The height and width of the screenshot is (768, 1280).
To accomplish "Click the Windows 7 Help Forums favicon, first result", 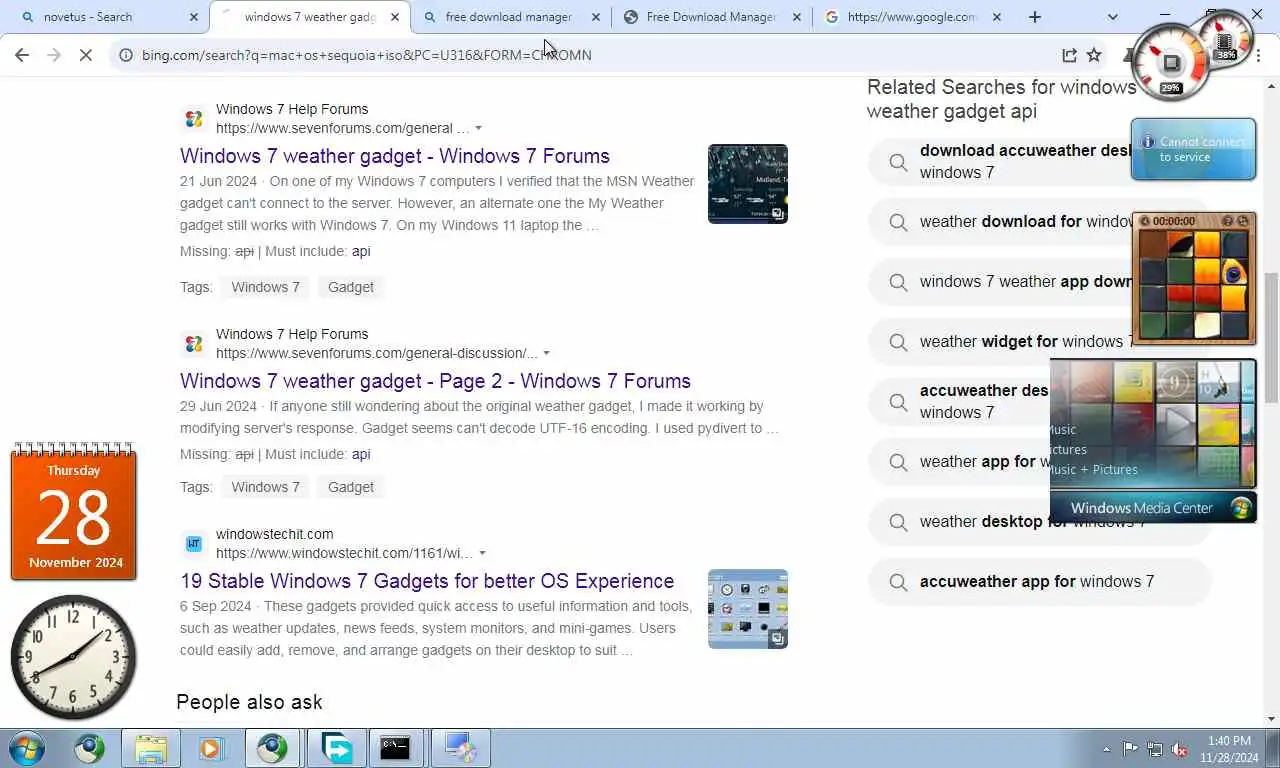I will pos(194,119).
